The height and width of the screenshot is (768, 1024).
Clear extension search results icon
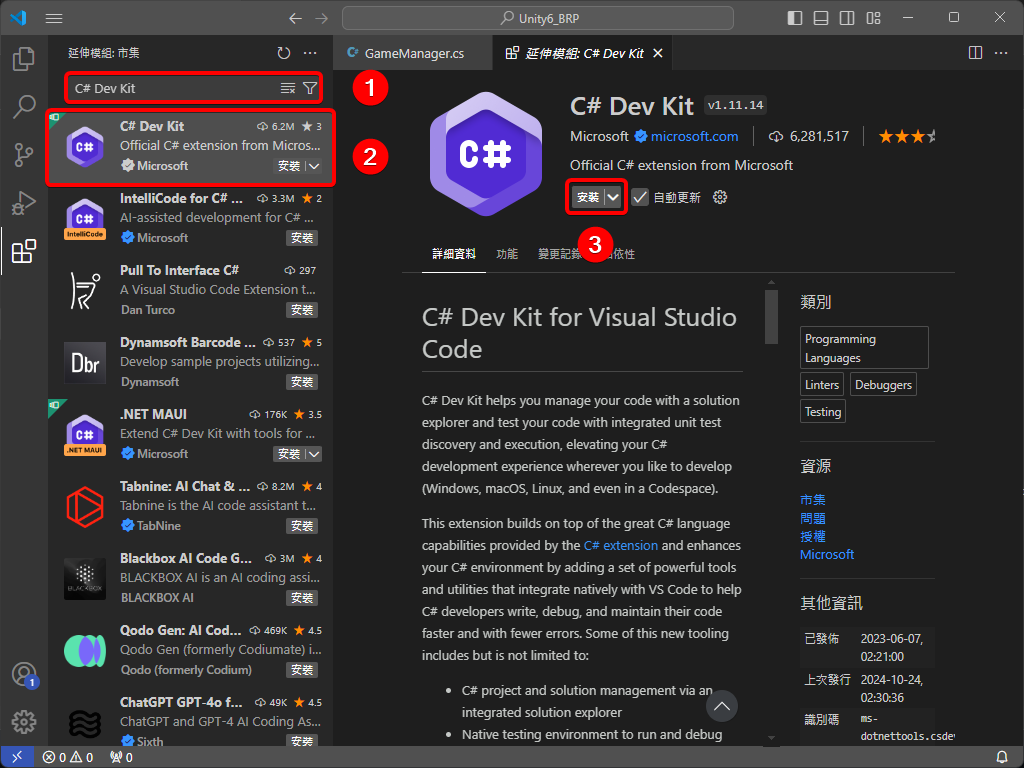[x=288, y=88]
